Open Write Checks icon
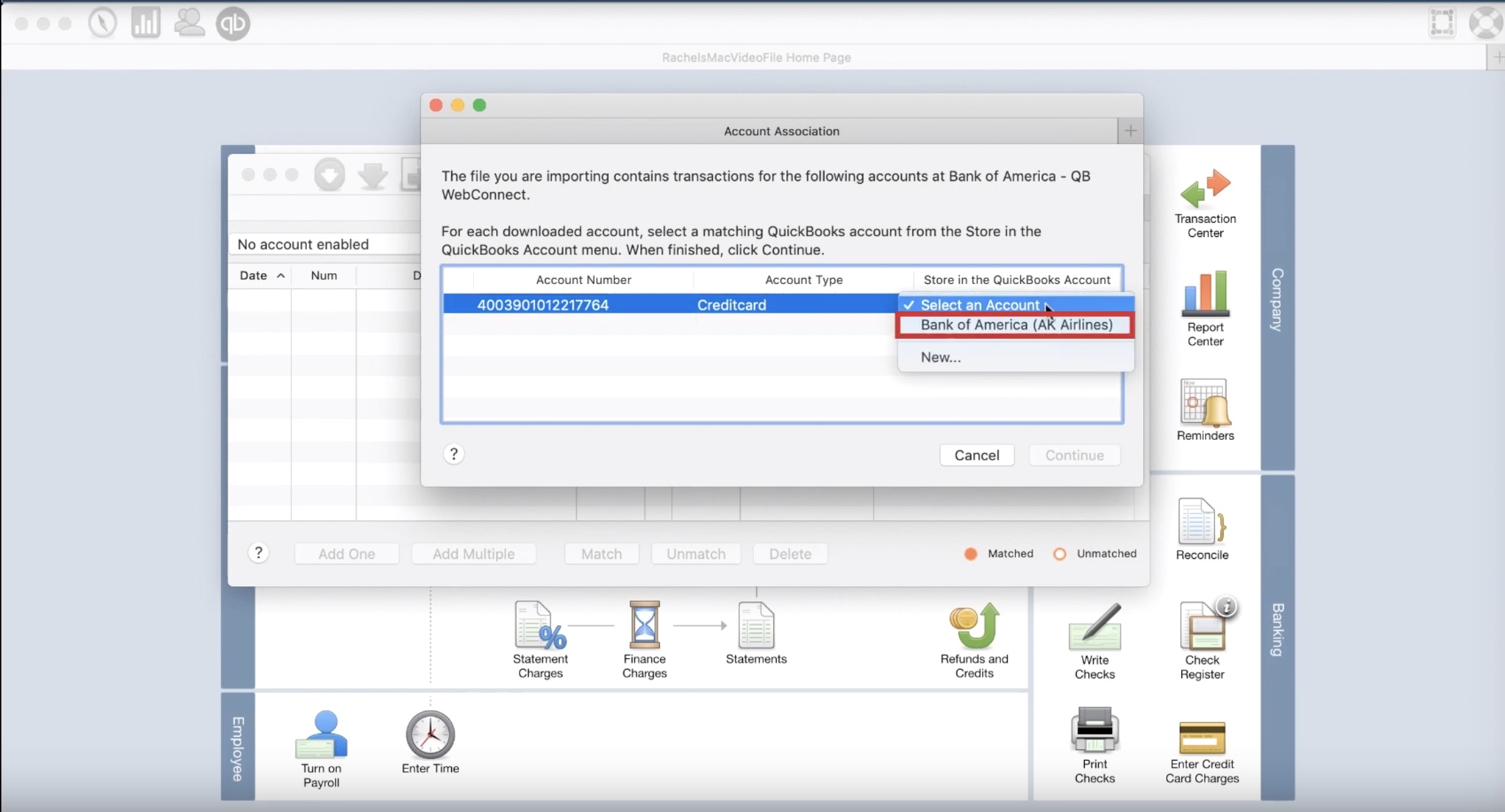The image size is (1505, 812). pos(1094,626)
